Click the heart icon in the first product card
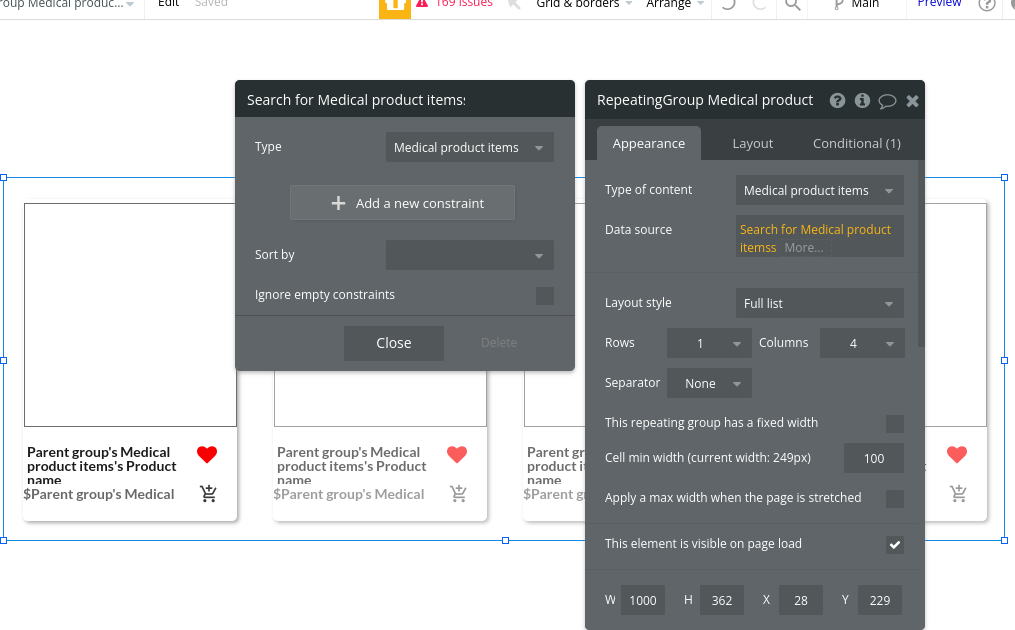 [207, 455]
